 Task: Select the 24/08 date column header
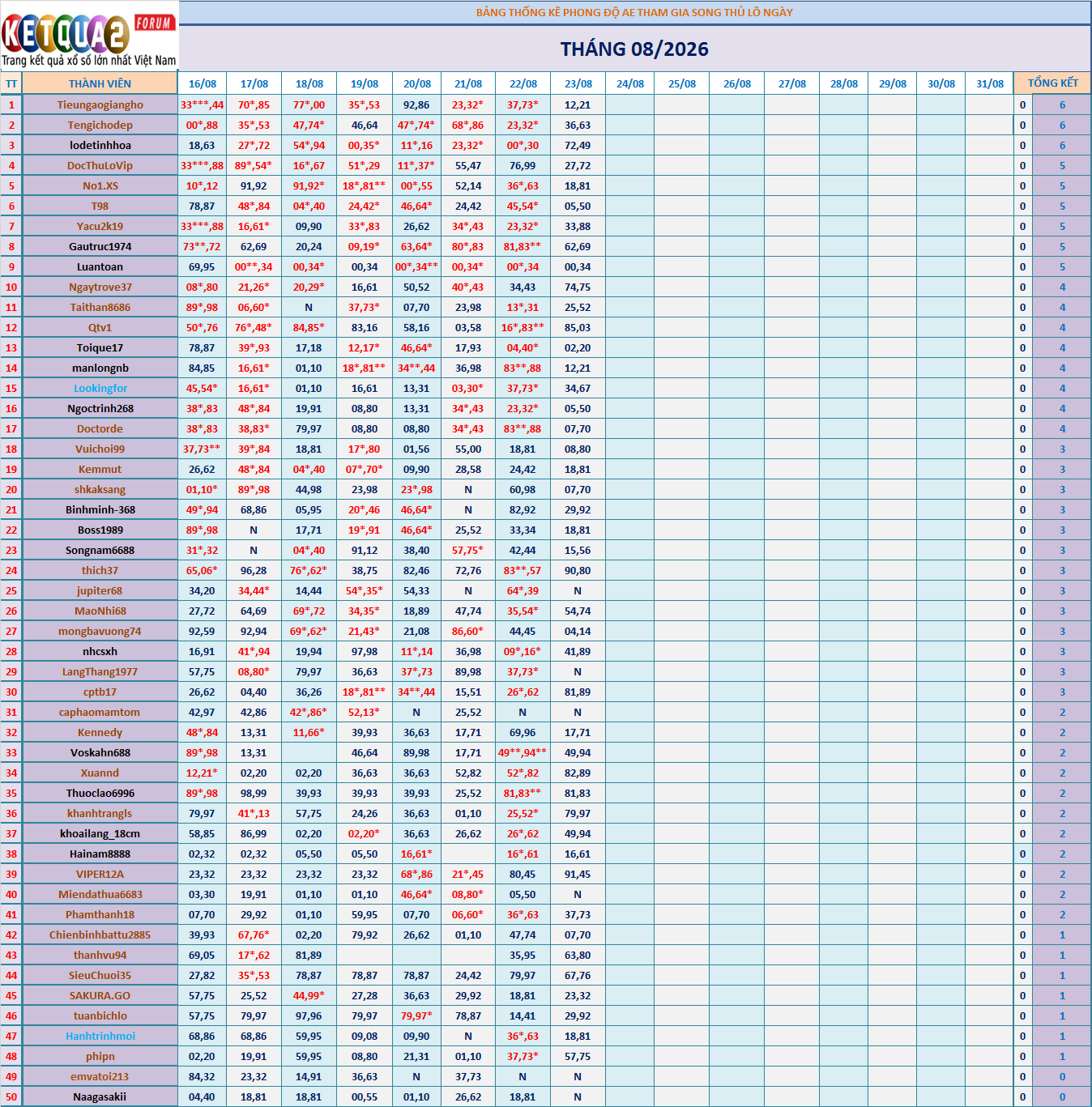[x=630, y=83]
